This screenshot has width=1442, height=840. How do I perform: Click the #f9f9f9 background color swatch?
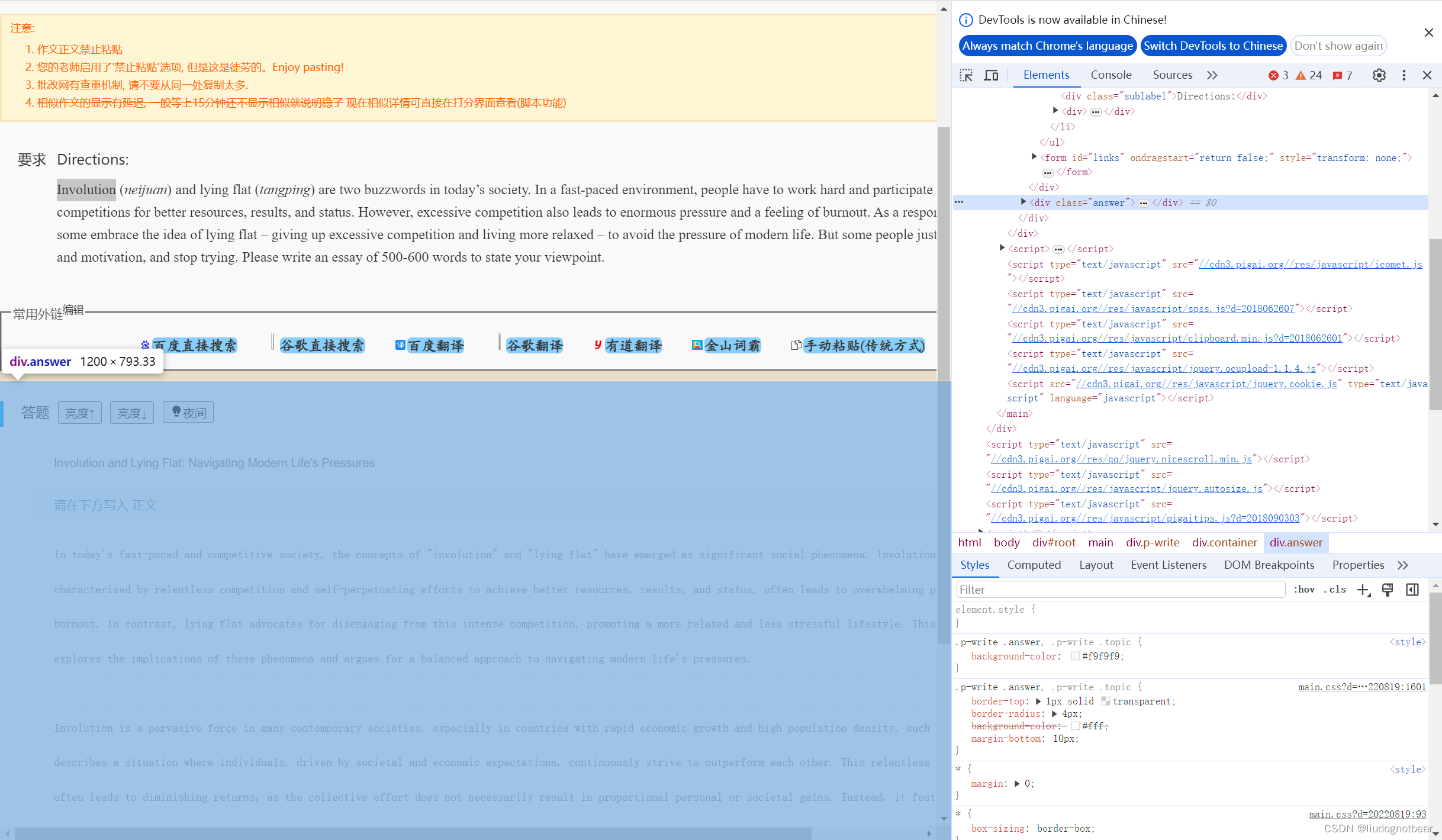pos(1075,656)
